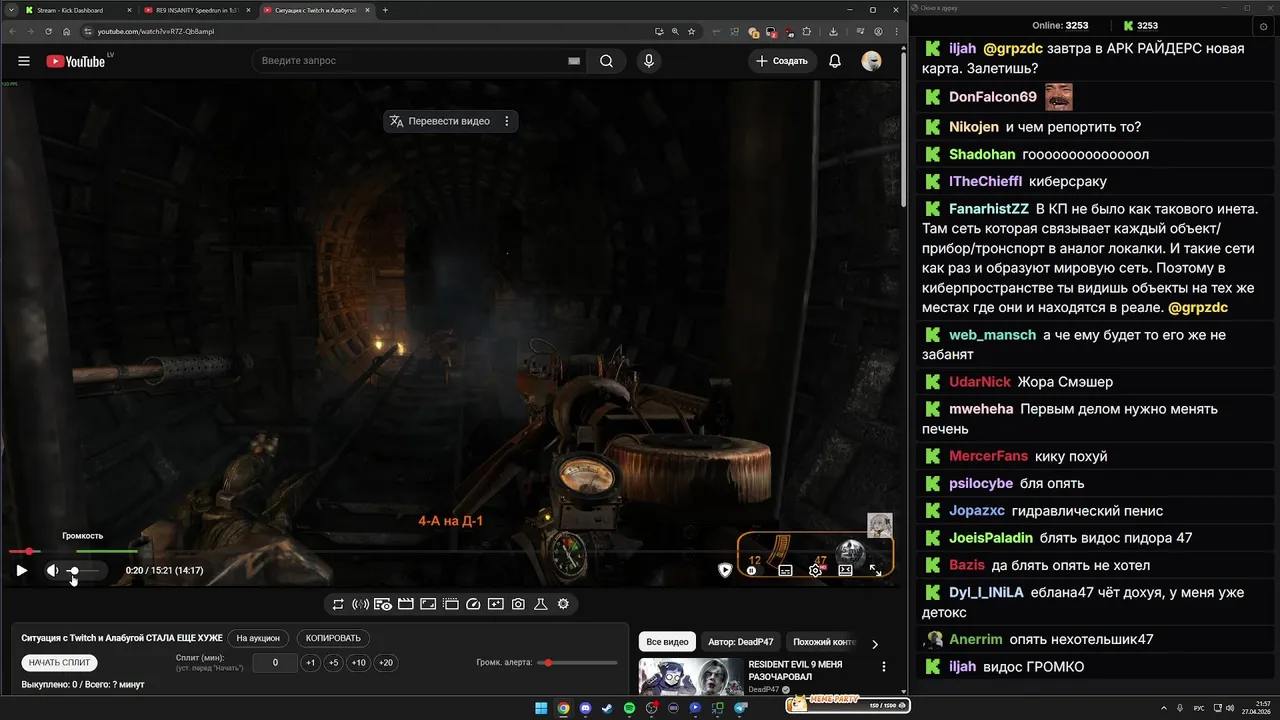Adjust the video volume slider
Viewport: 1280px width, 720px height.
coord(84,570)
